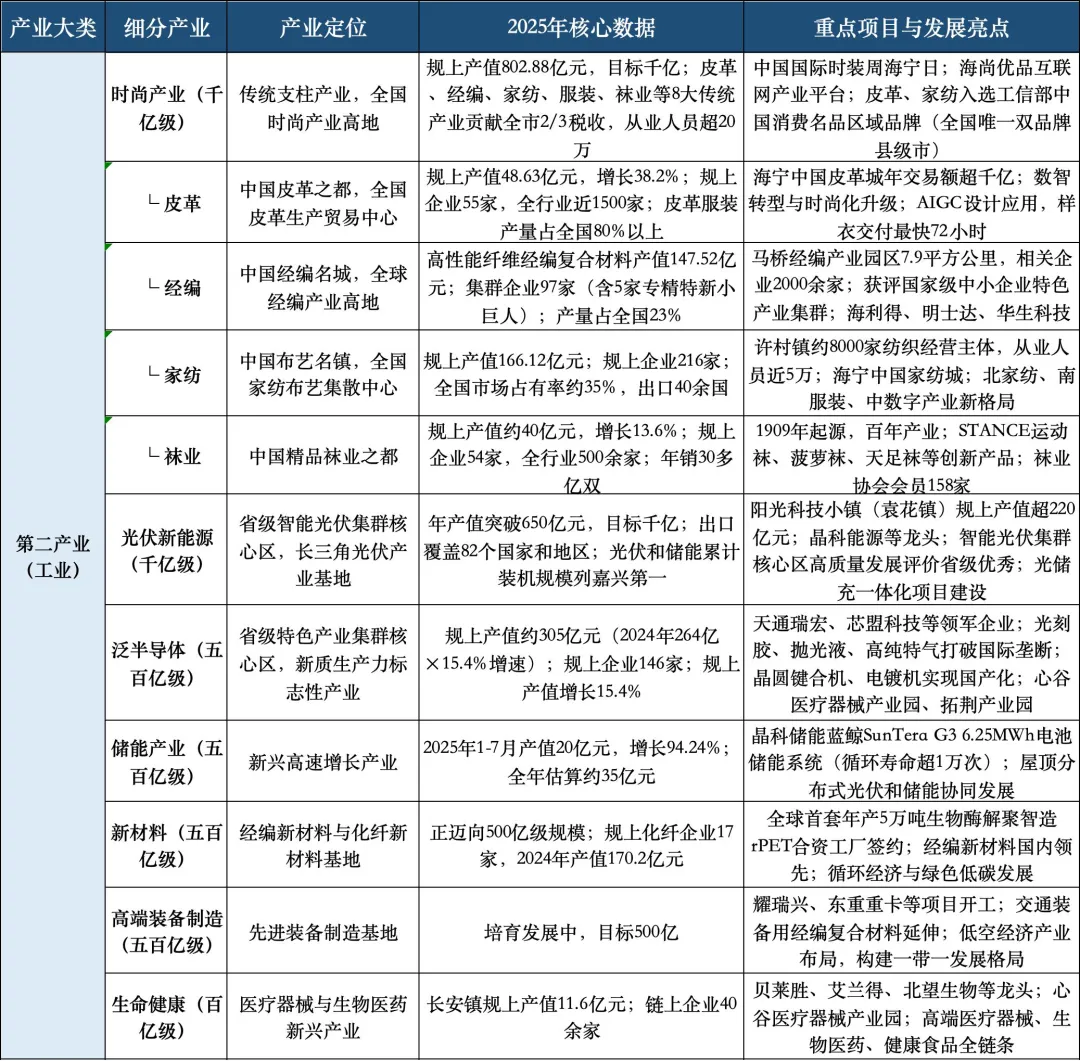Select highlights cell 马桥经编产业园区7.9平方公里

911,287
